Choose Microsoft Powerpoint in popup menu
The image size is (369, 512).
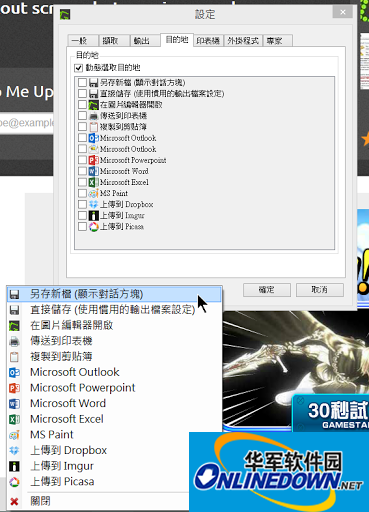[114, 388]
